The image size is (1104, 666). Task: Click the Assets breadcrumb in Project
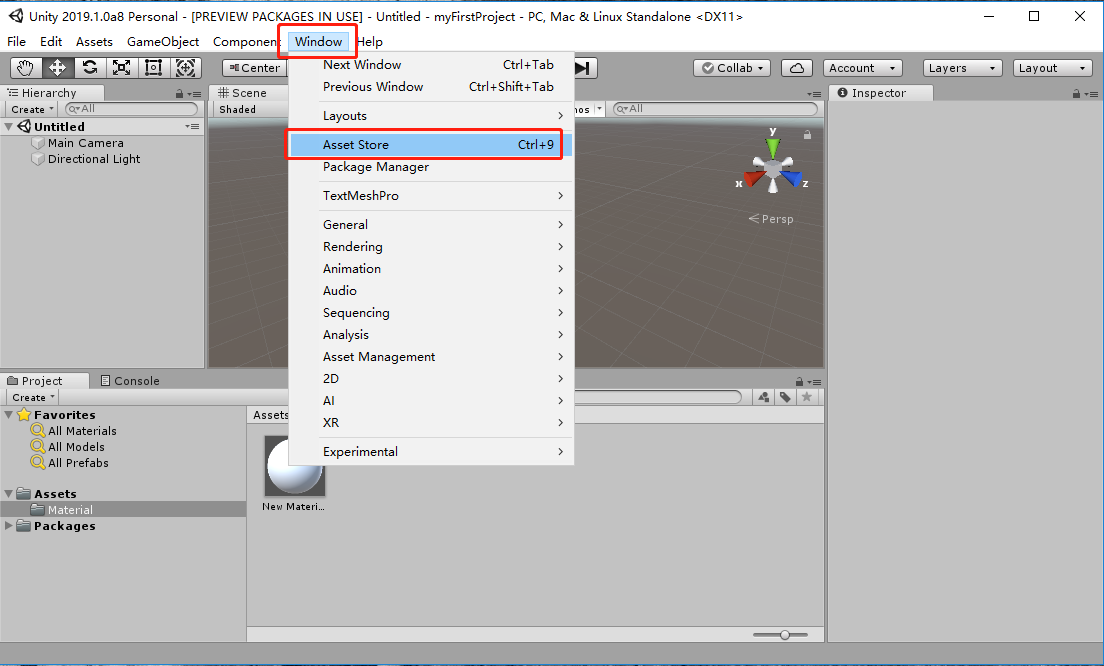pyautogui.click(x=271, y=415)
